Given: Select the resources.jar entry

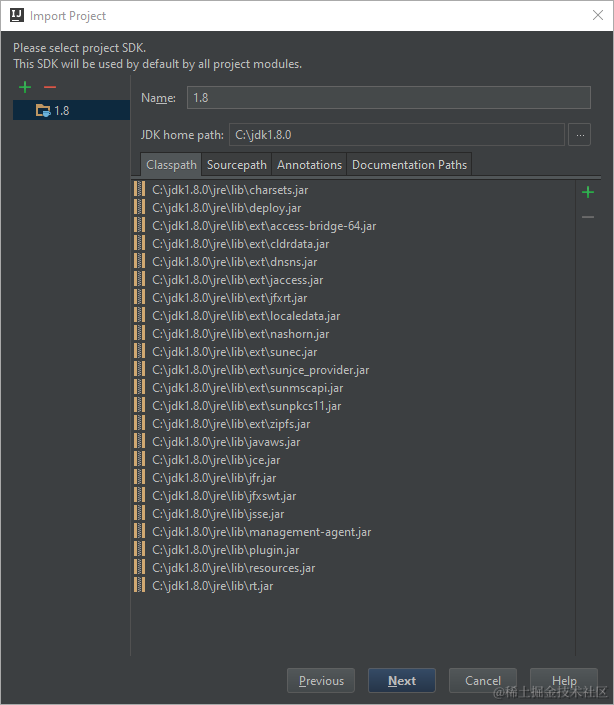Looking at the screenshot, I should point(353,567).
